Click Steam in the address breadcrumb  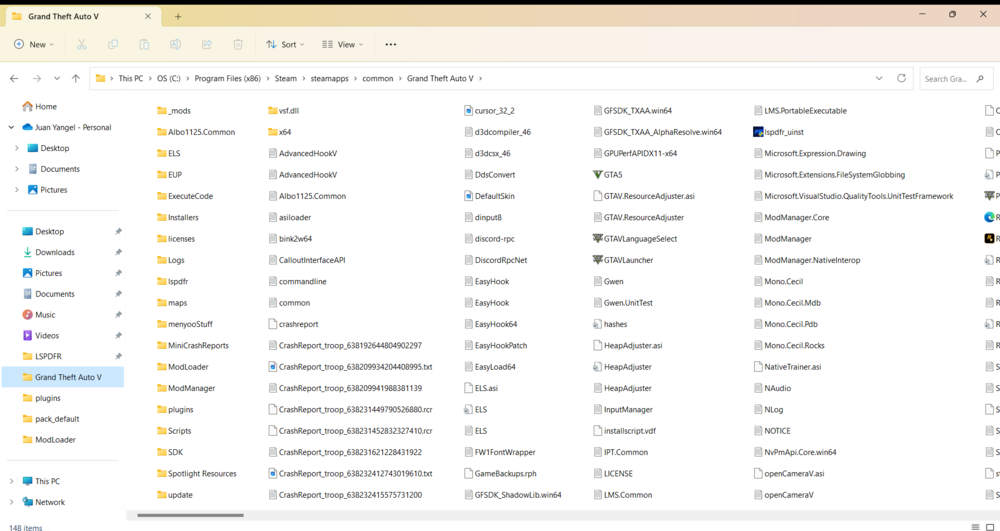pyautogui.click(x=286, y=78)
